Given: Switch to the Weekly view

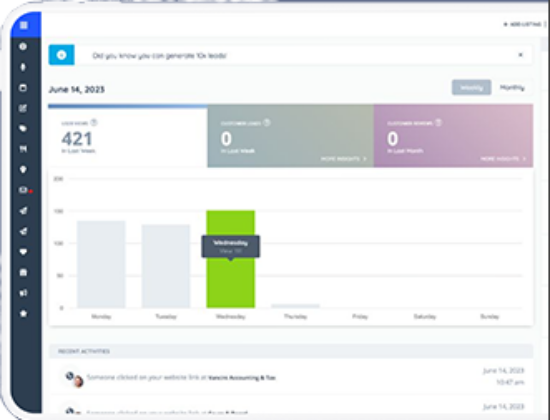Looking at the screenshot, I should point(471,87).
